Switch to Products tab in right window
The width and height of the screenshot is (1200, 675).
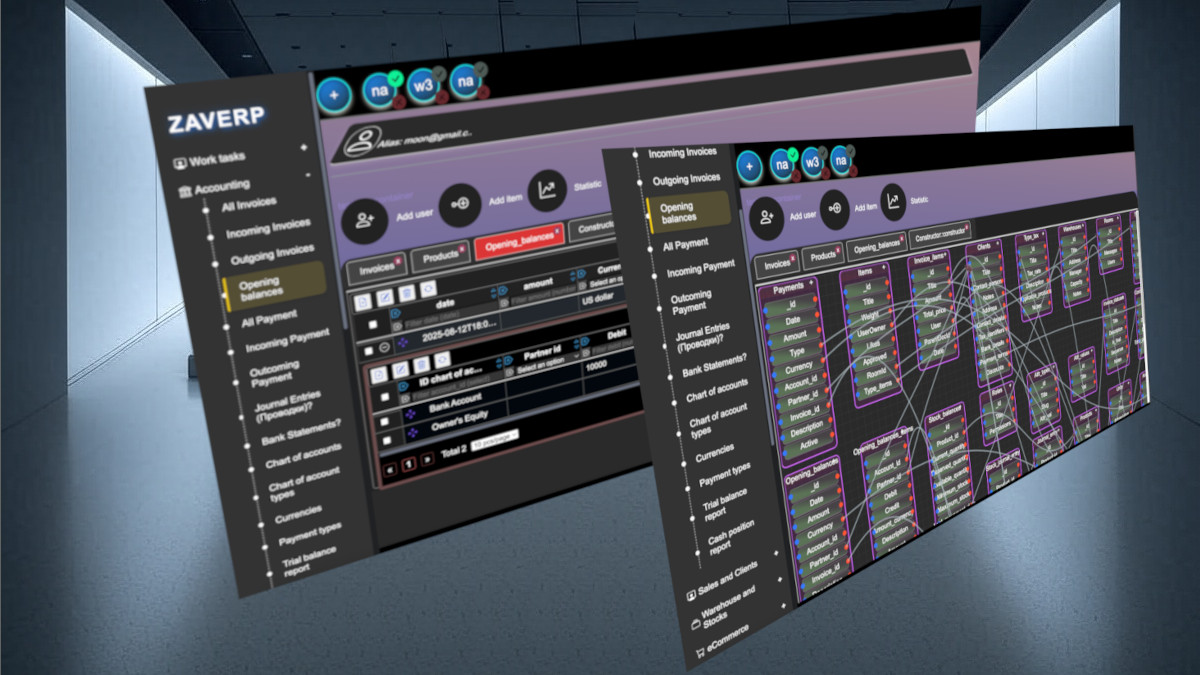click(824, 256)
